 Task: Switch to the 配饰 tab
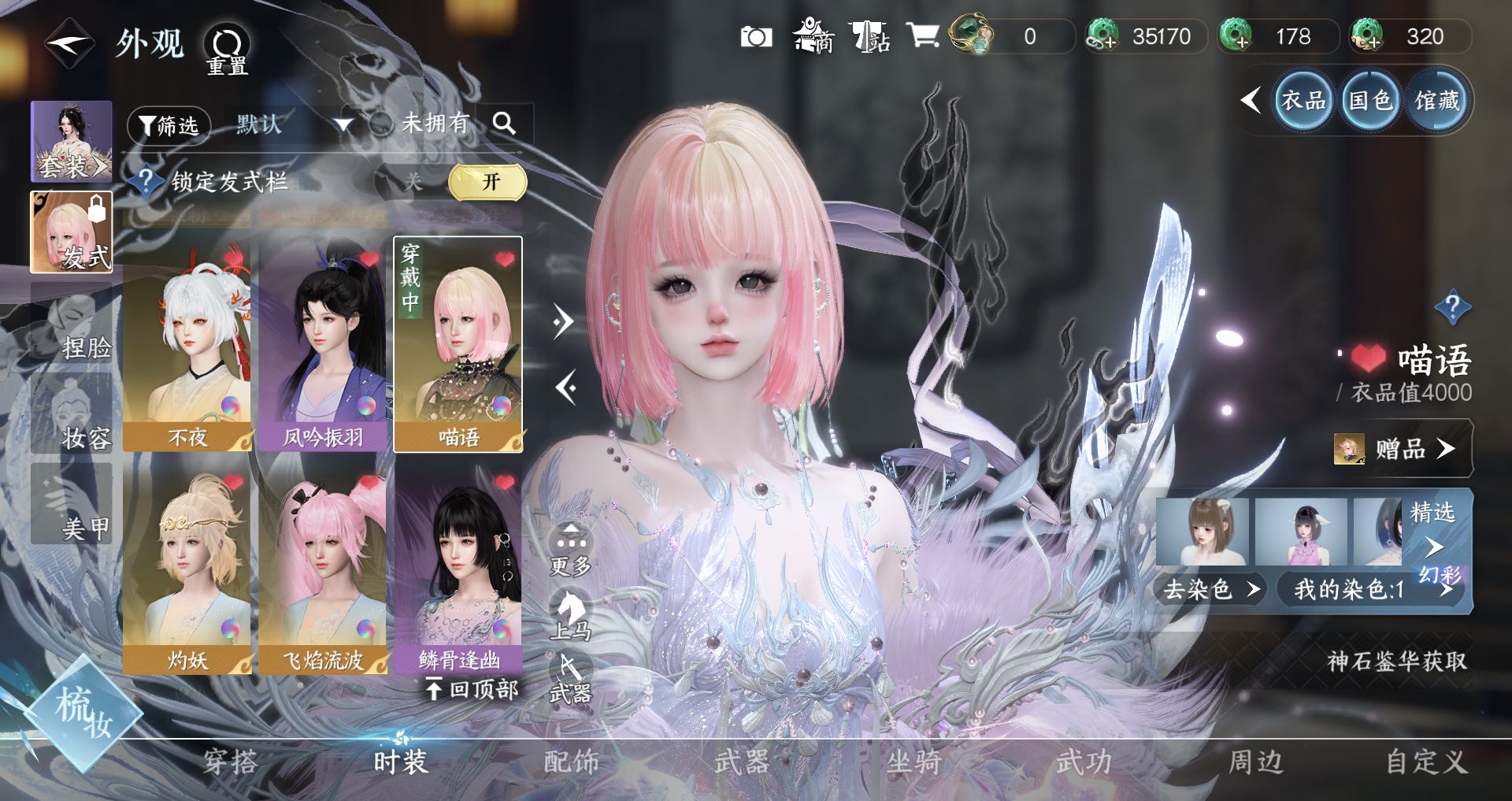click(x=571, y=762)
